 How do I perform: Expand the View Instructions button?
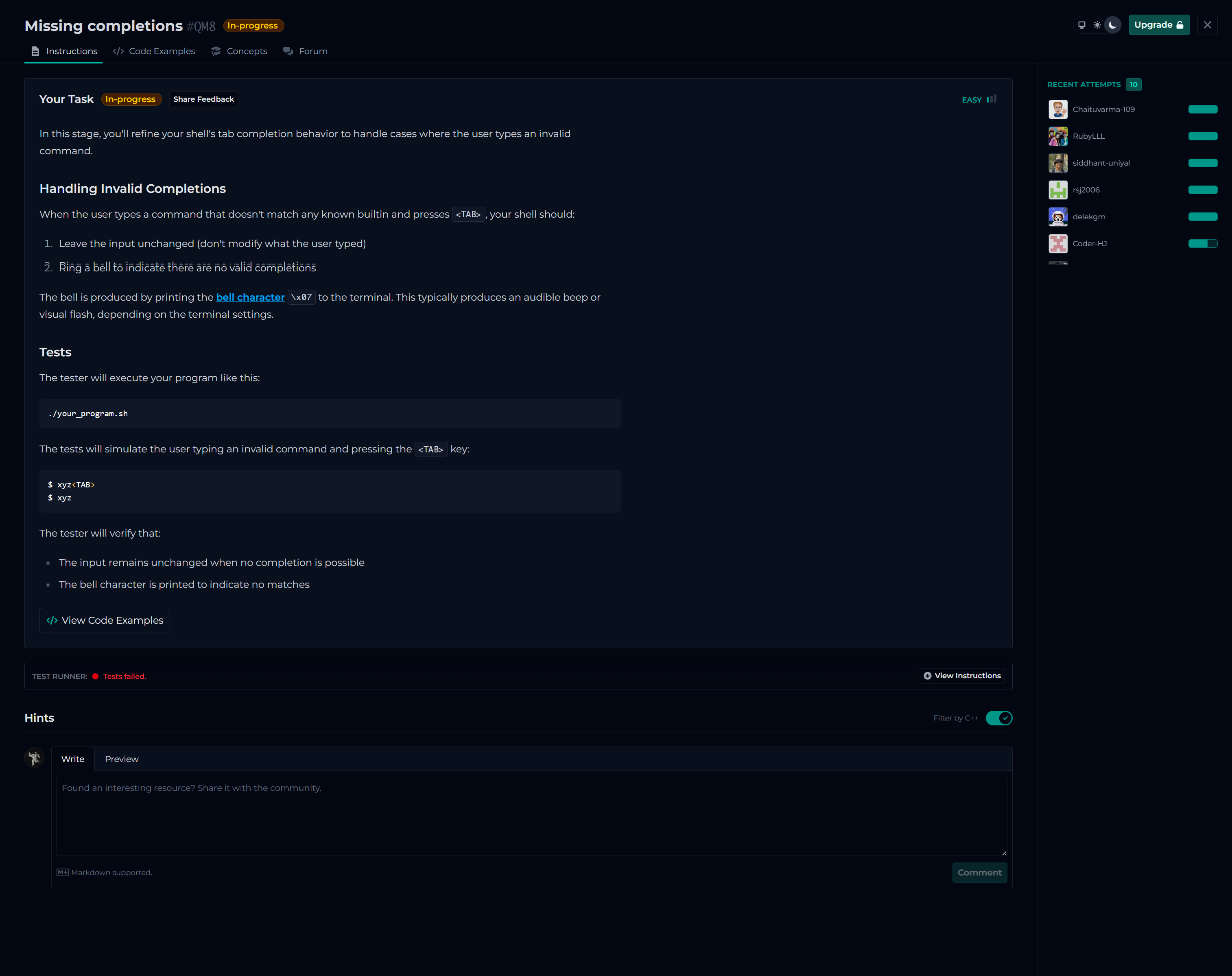click(x=962, y=676)
